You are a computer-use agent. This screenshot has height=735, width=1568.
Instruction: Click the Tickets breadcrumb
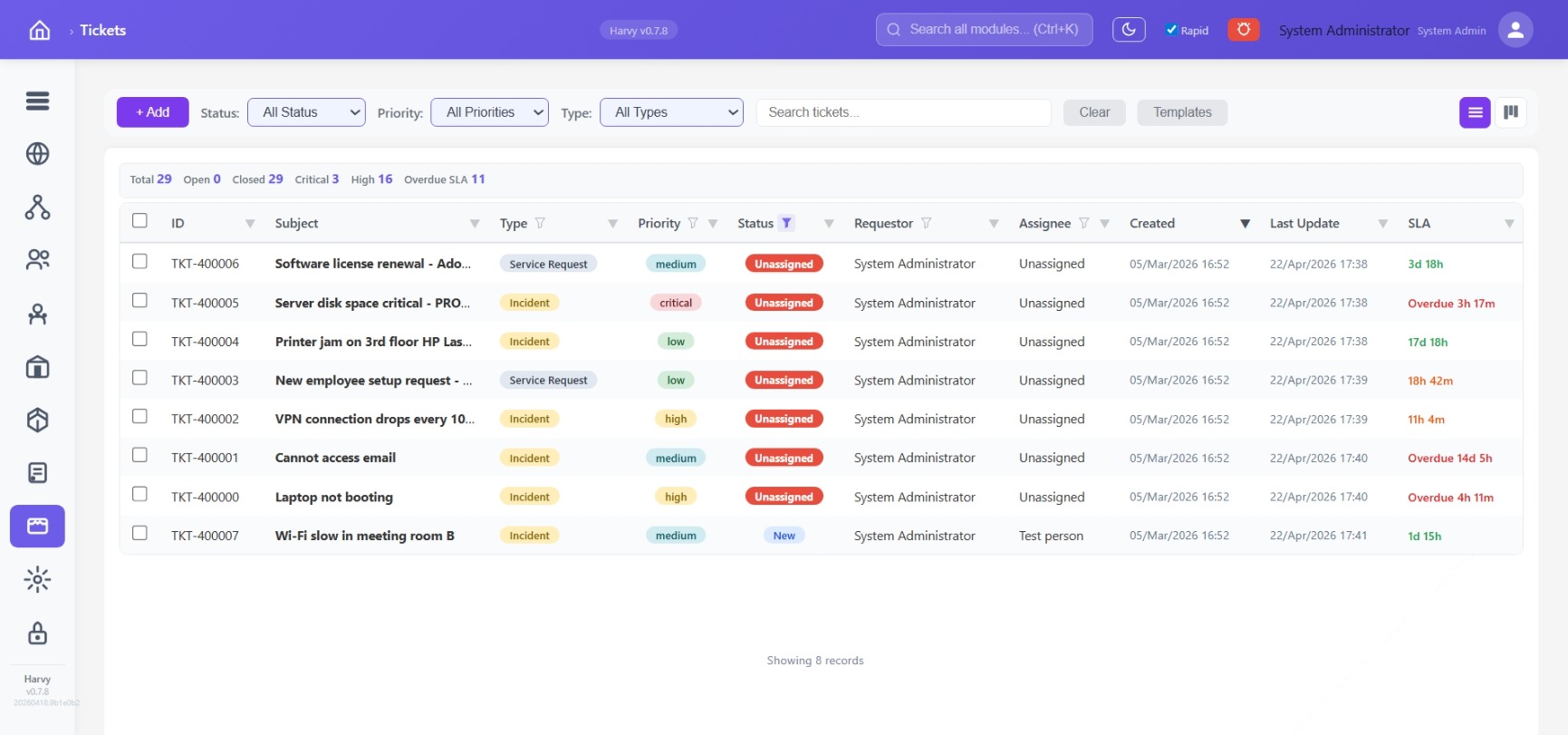coord(102,30)
